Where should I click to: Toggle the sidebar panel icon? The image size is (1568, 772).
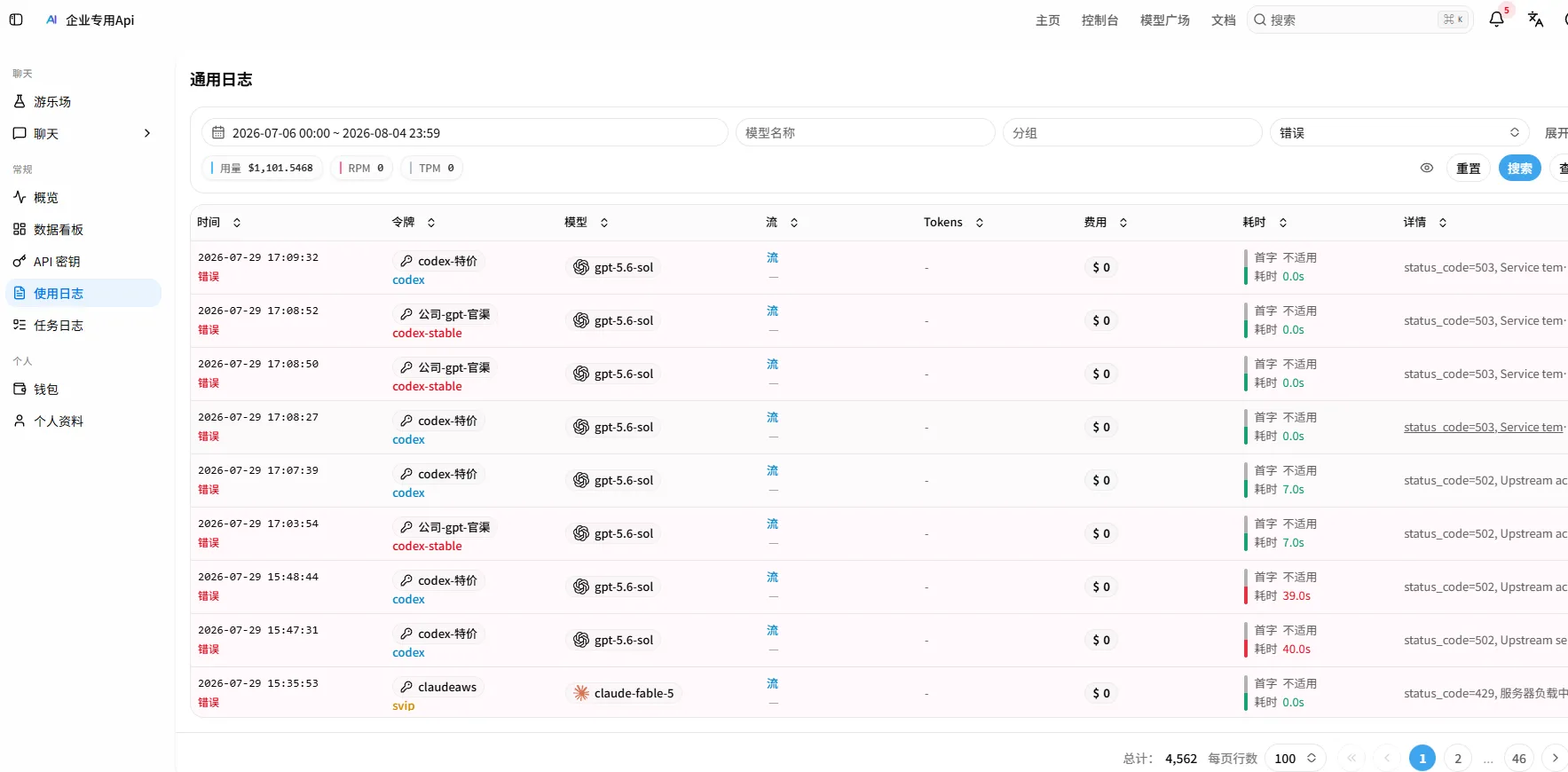(16, 20)
